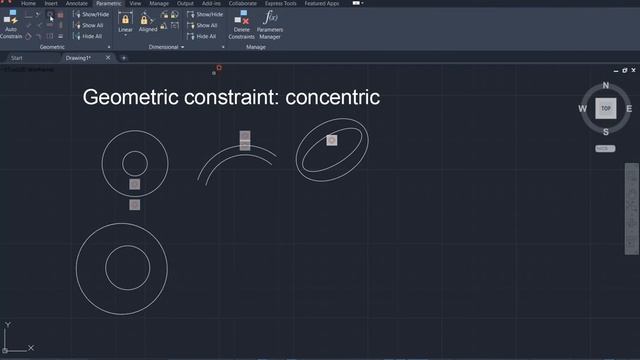
Task: Open the Output ribbon tab
Action: (x=185, y=3)
